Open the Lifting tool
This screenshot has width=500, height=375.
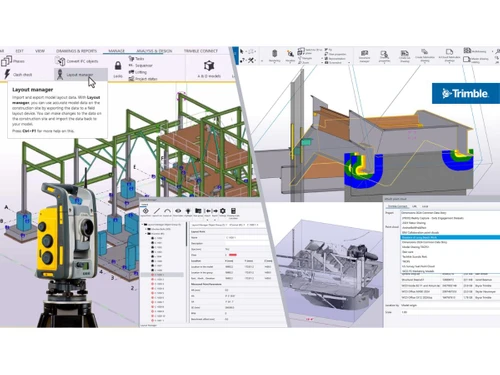tap(137, 72)
